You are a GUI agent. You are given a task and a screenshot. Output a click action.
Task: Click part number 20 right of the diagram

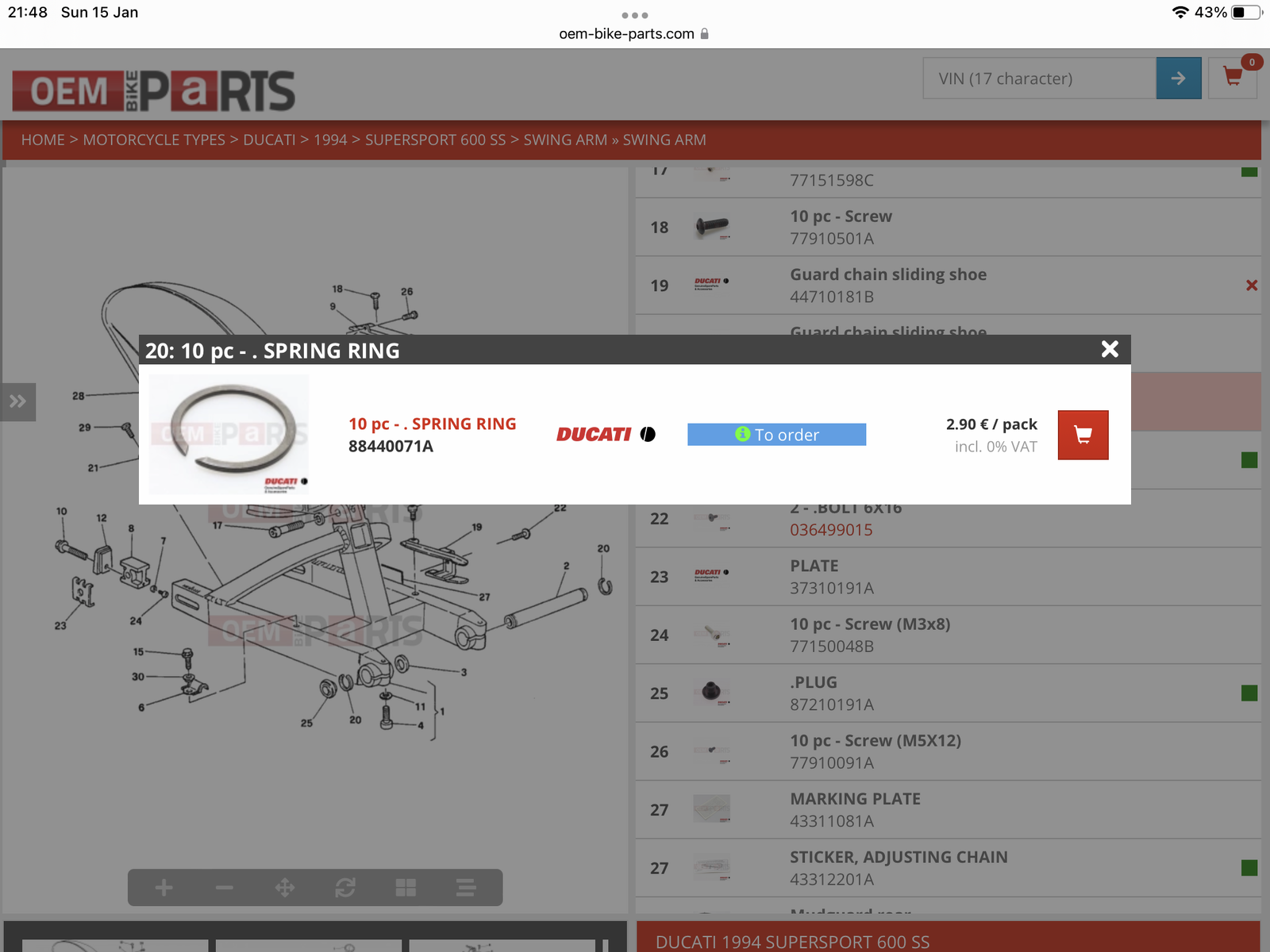point(603,548)
